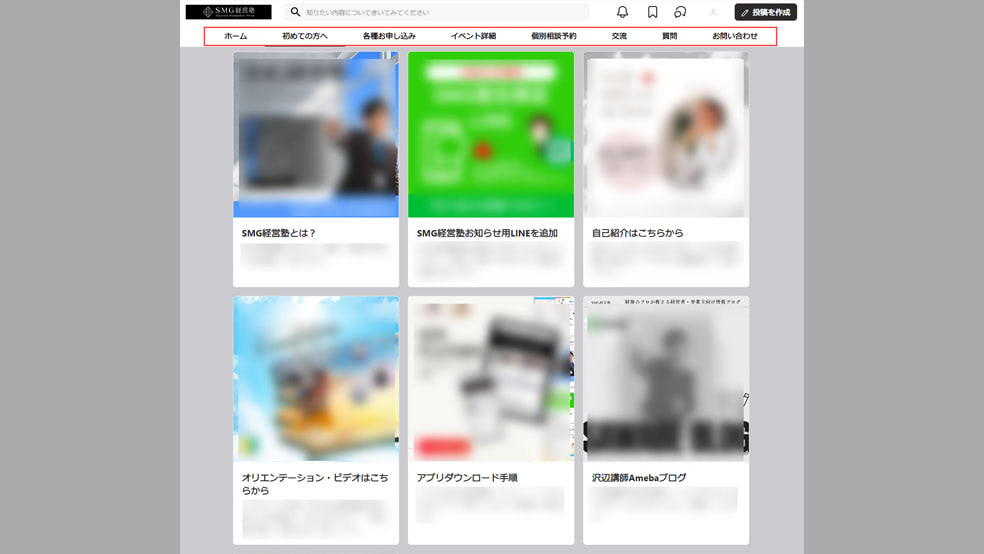Click the SMG経営塾とは？ title
Screen dimensions: 984x554
(x=278, y=233)
